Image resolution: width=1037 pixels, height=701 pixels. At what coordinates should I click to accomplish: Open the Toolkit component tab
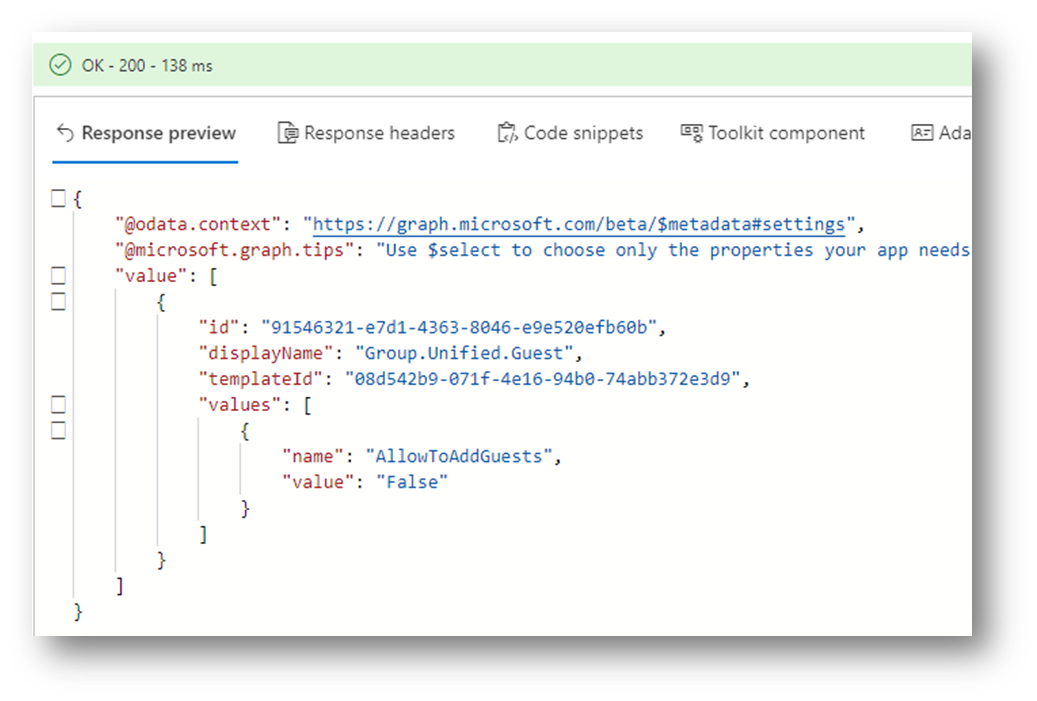click(x=773, y=133)
